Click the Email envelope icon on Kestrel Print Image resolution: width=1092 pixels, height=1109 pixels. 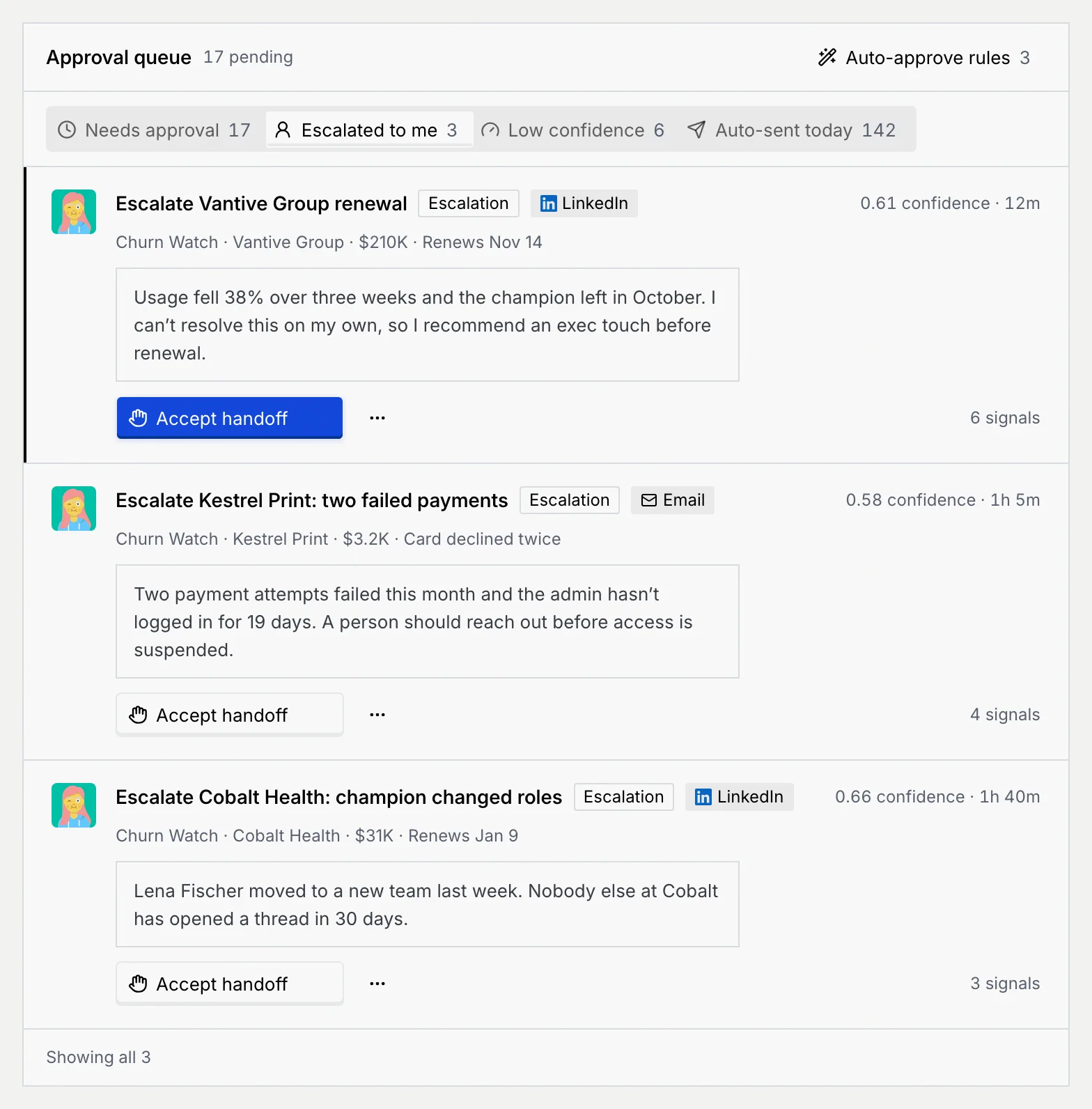pos(649,500)
